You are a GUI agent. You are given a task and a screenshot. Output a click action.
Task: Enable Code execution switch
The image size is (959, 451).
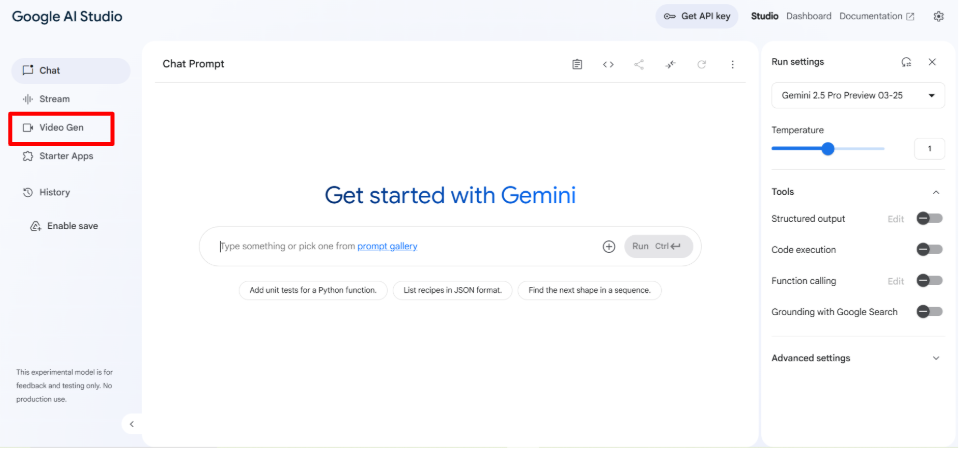929,250
